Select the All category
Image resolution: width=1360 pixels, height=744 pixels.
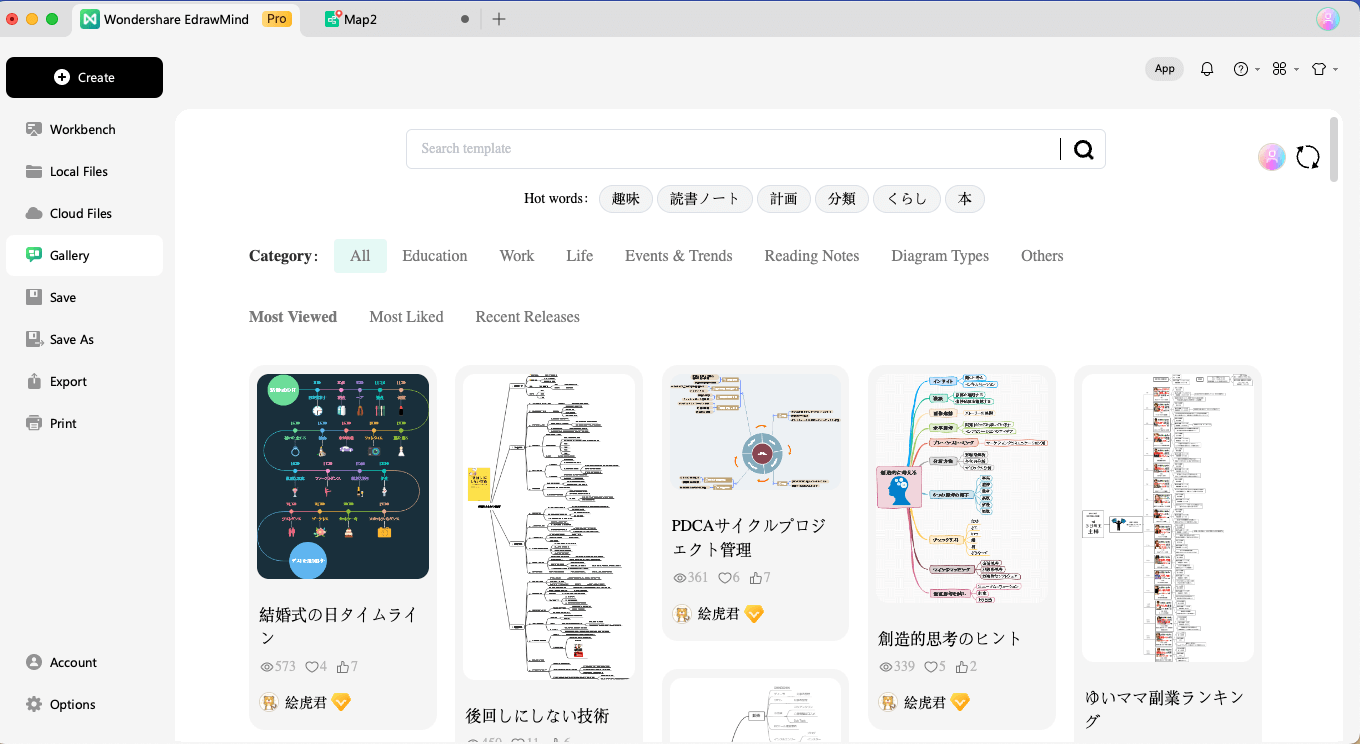[360, 256]
